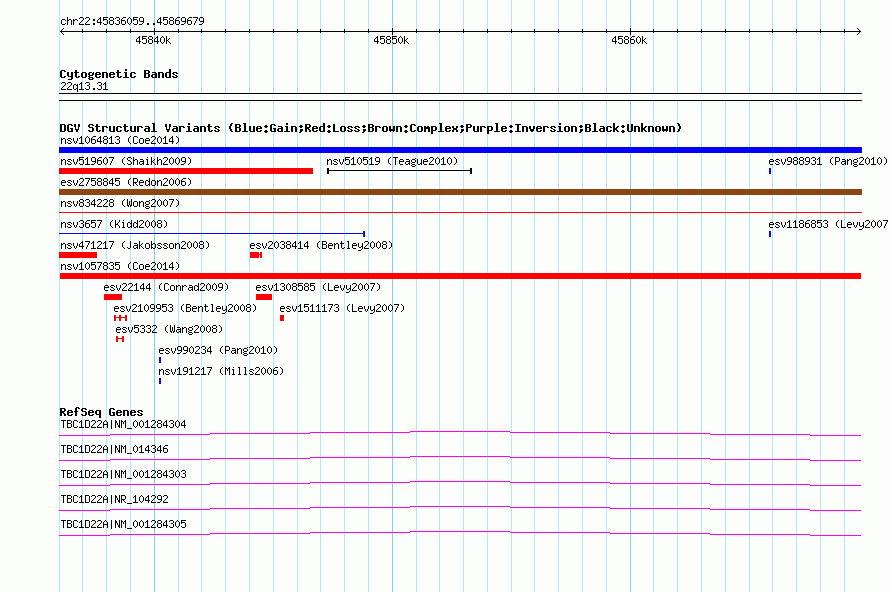Screen dimensions: 890x592
Task: Click the nsv1057835 (Coe2014) label
Action: click(120, 266)
